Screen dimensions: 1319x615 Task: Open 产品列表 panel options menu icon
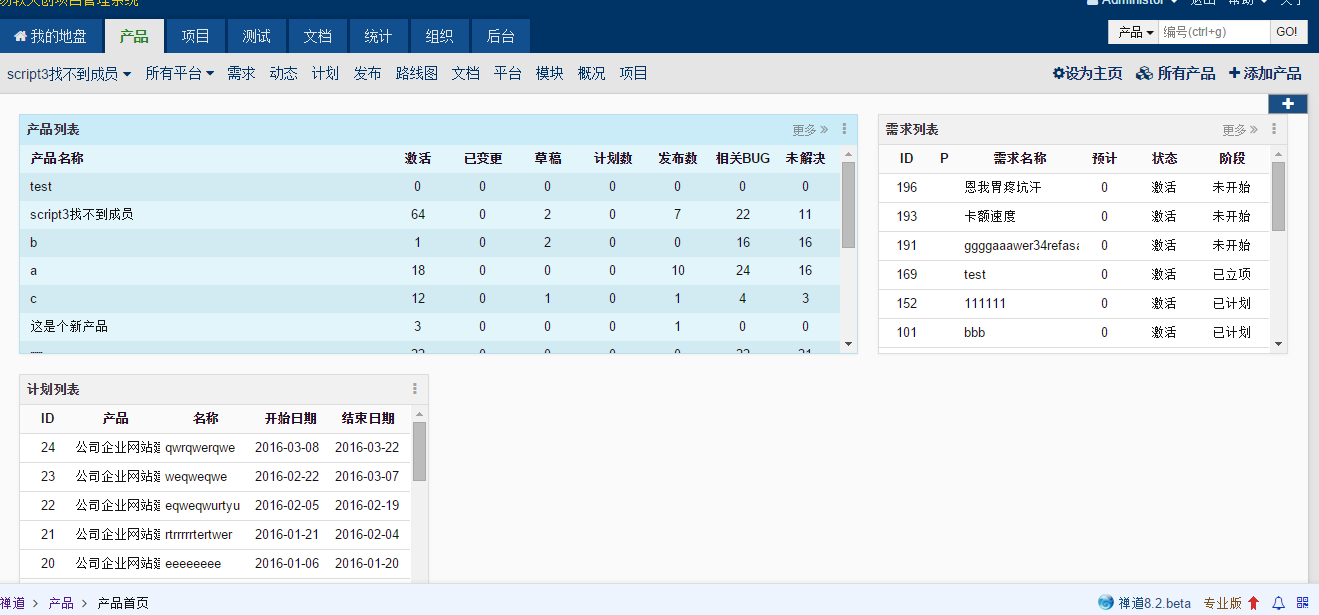844,129
